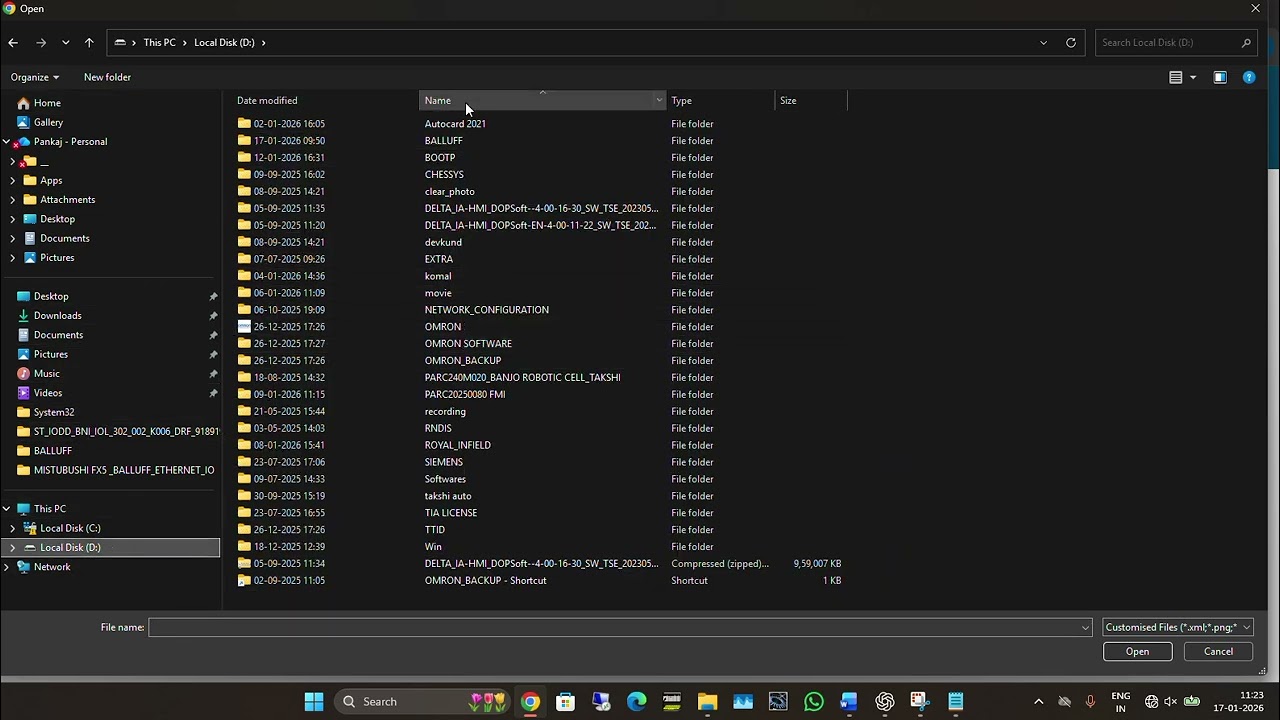Show hidden system tray icons
Screen dimensions: 1280x720
(1038, 702)
